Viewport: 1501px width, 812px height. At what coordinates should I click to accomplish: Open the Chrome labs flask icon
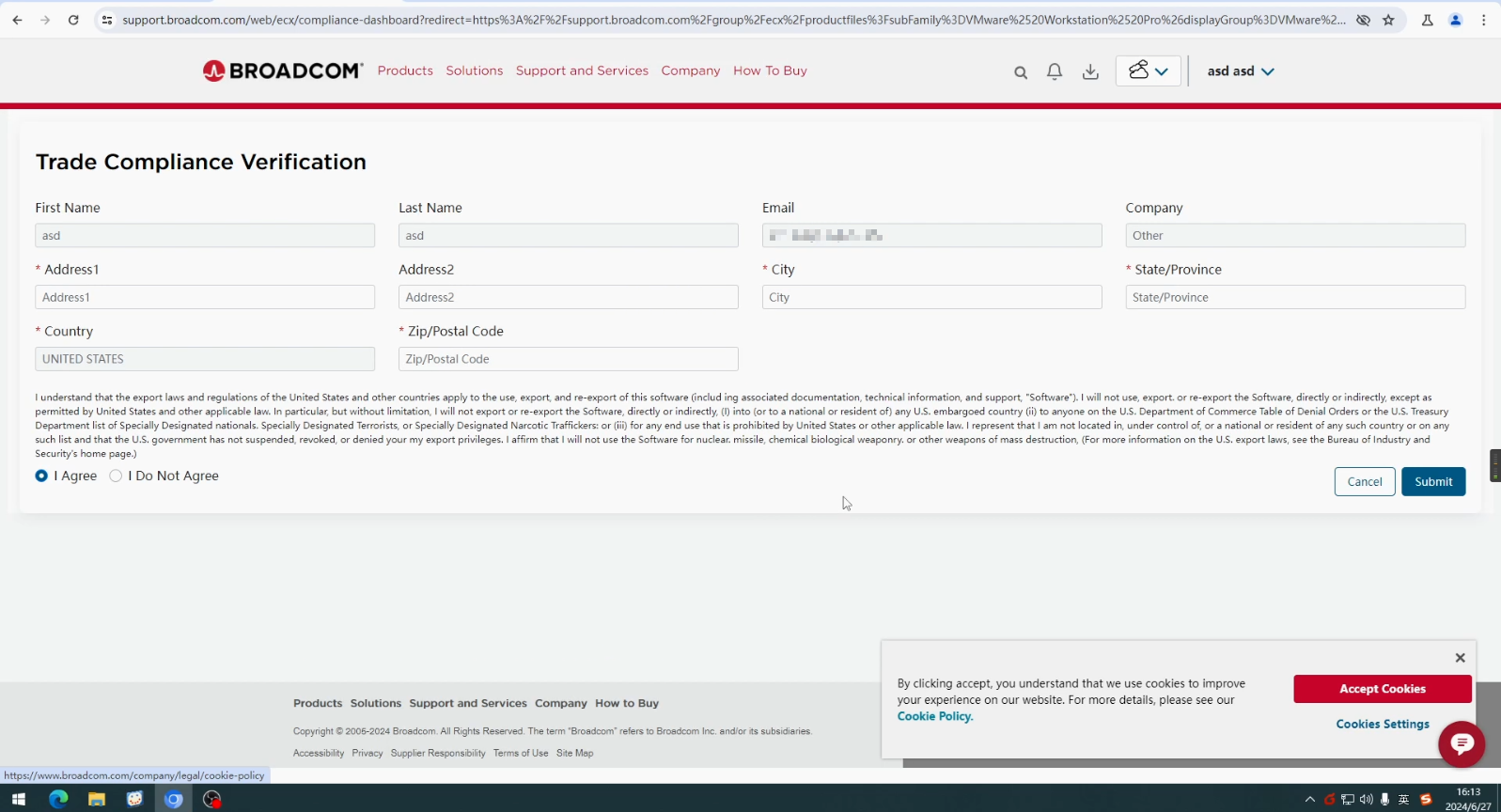[x=1427, y=20]
